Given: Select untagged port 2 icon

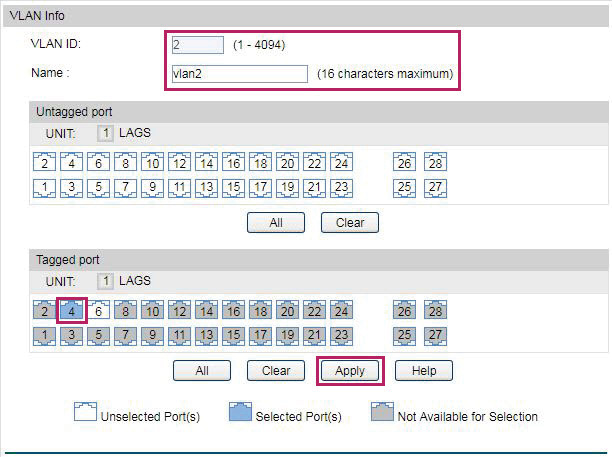Looking at the screenshot, I should pyautogui.click(x=44, y=162).
